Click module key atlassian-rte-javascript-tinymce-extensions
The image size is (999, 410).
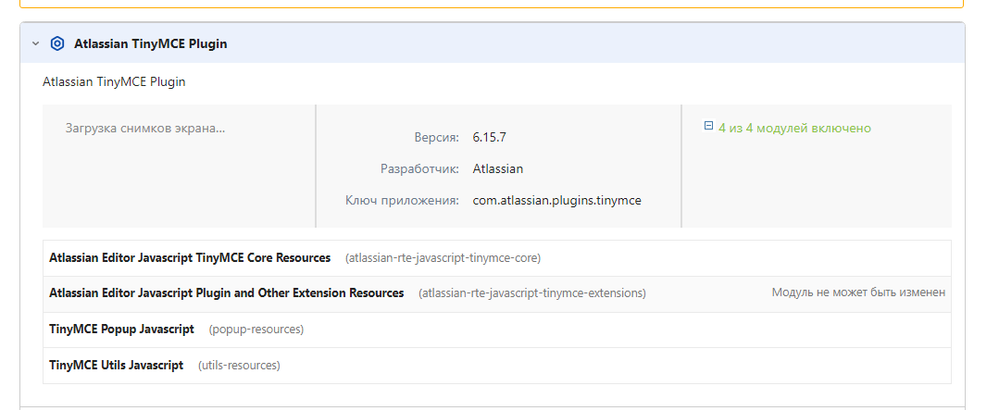pyautogui.click(x=532, y=293)
